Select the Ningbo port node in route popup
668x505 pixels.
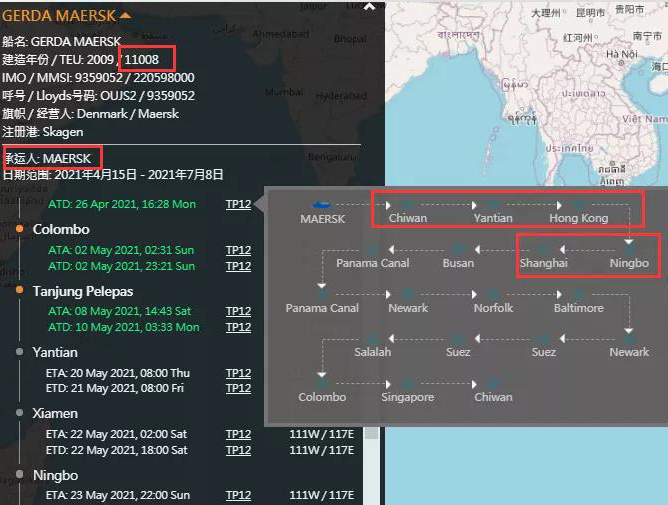pos(629,249)
